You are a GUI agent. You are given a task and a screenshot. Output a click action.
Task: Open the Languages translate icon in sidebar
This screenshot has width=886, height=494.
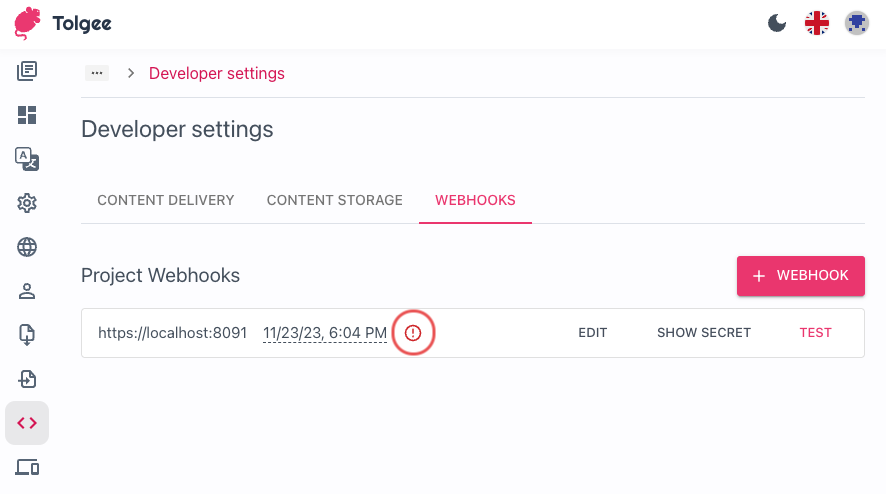click(27, 159)
